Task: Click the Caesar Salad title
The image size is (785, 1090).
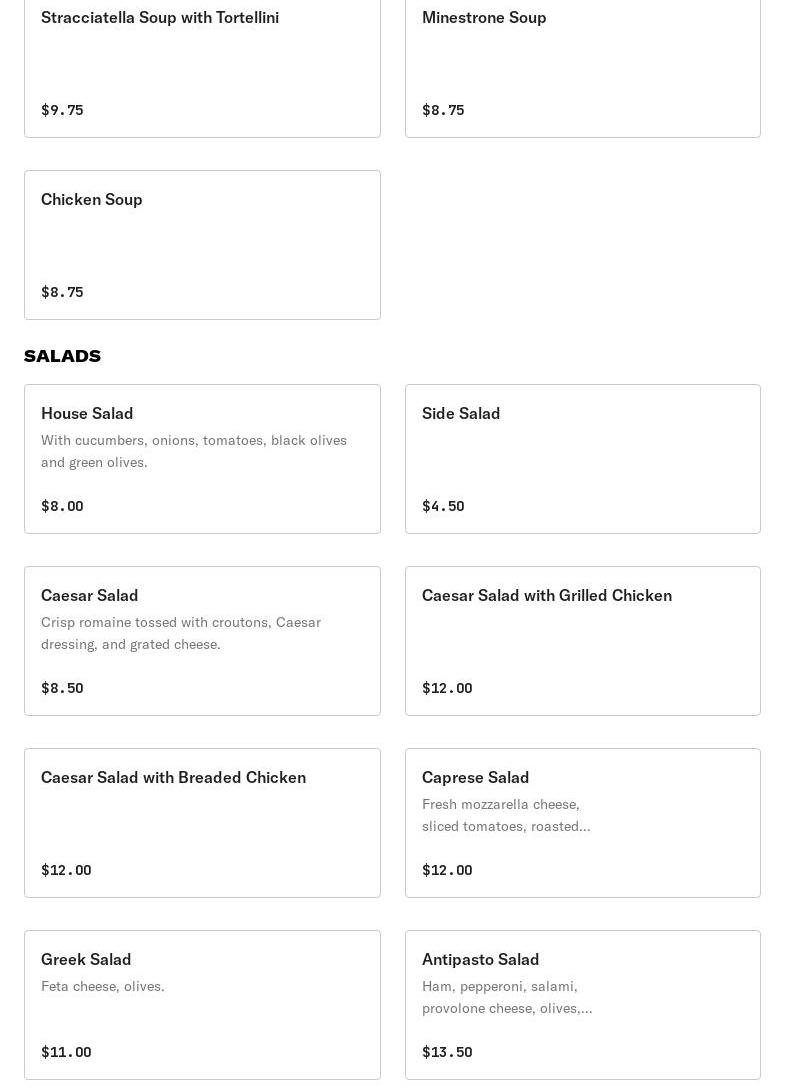Action: [90, 596]
